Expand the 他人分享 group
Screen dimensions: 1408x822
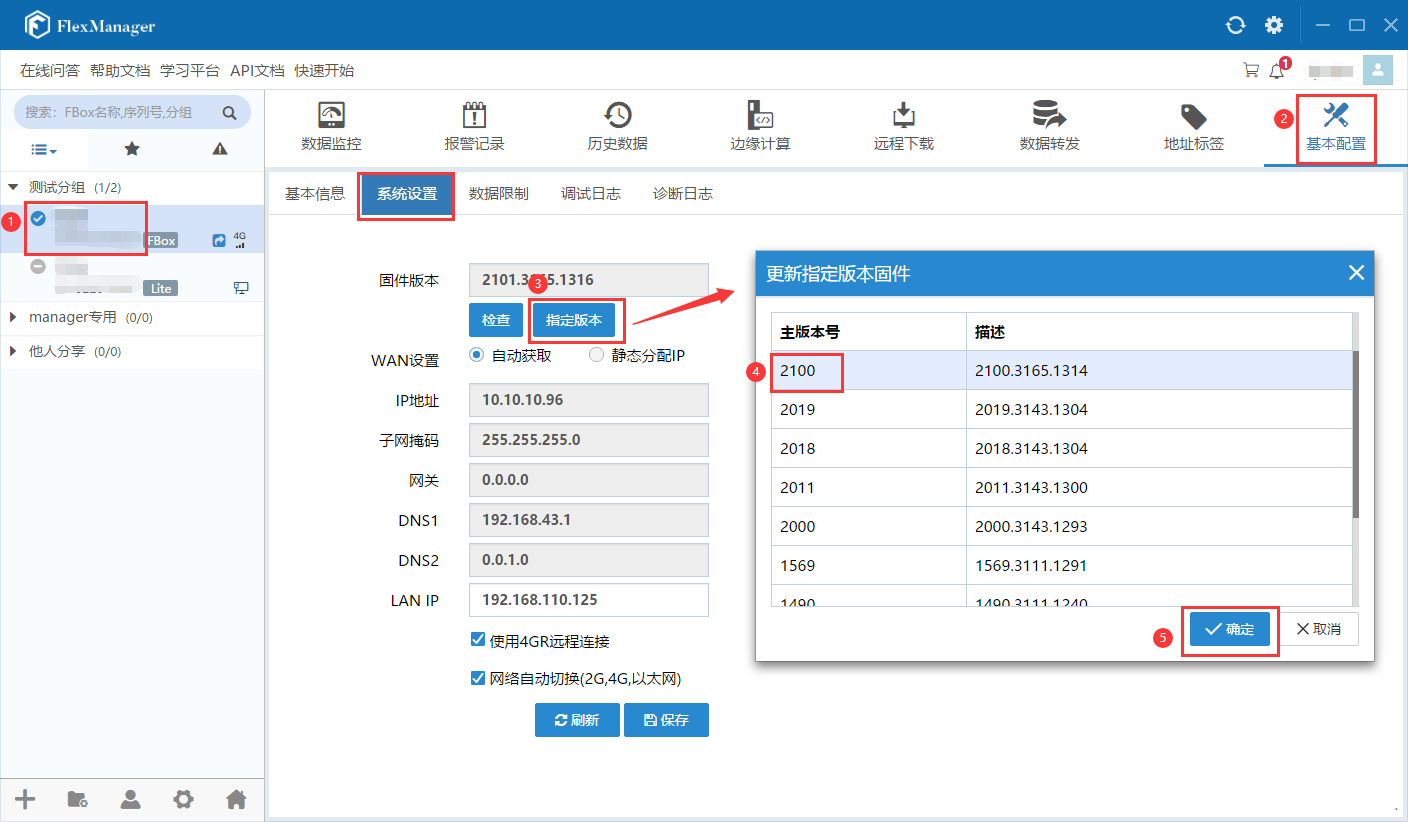14,351
